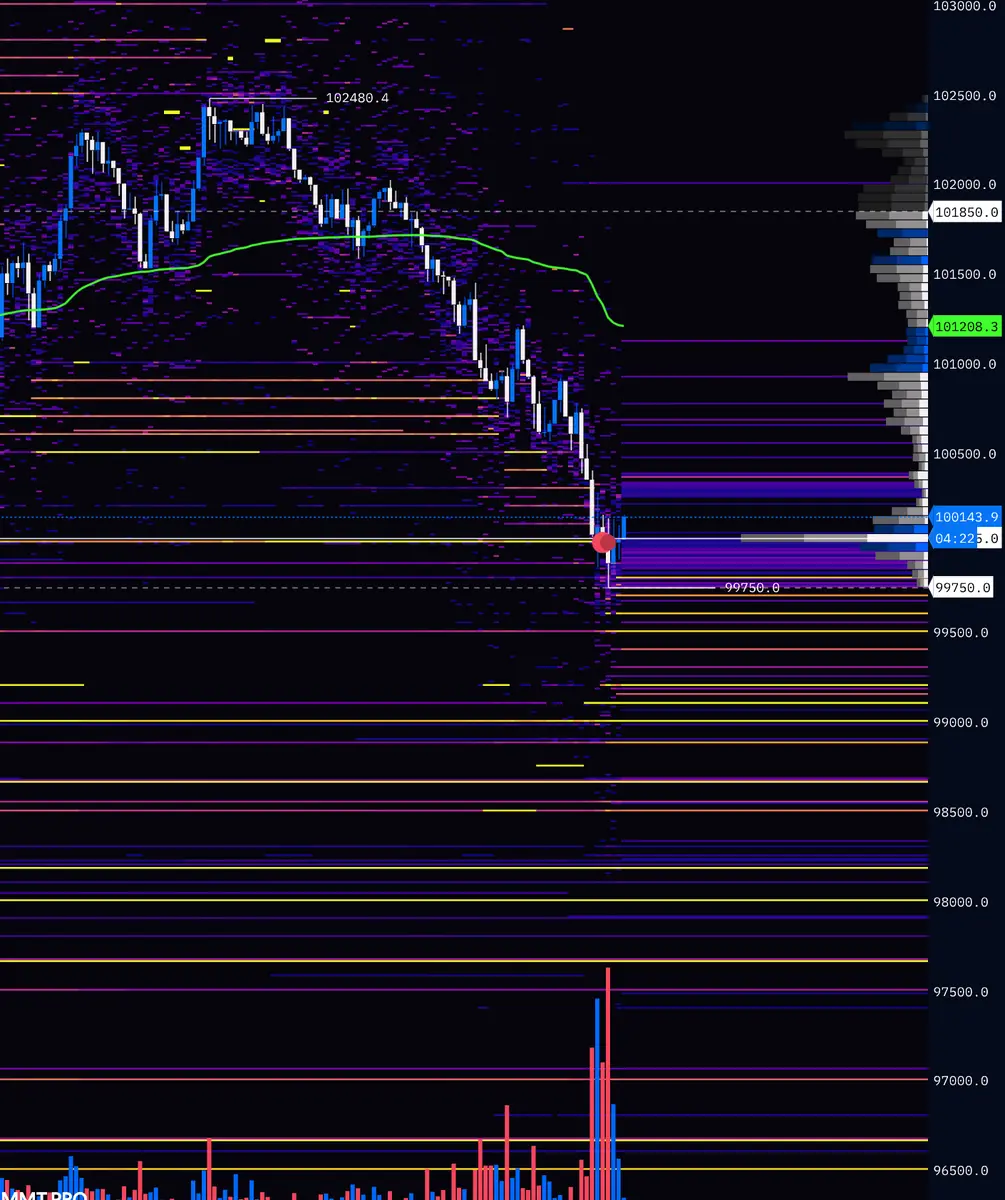1005x1200 pixels.
Task: Click the green 101208.3 price tag
Action: pos(965,326)
